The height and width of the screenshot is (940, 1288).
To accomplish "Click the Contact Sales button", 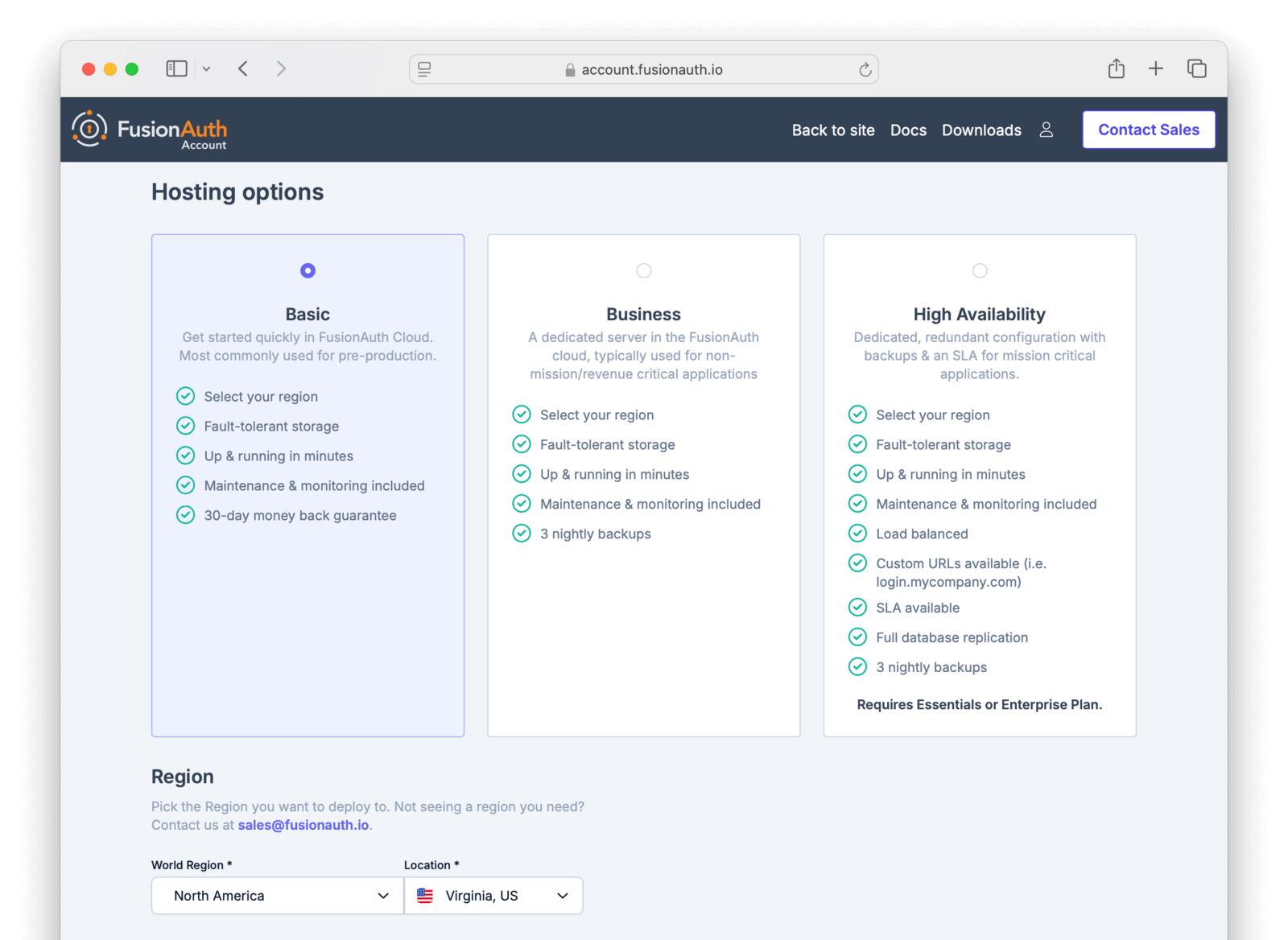I will tap(1148, 130).
